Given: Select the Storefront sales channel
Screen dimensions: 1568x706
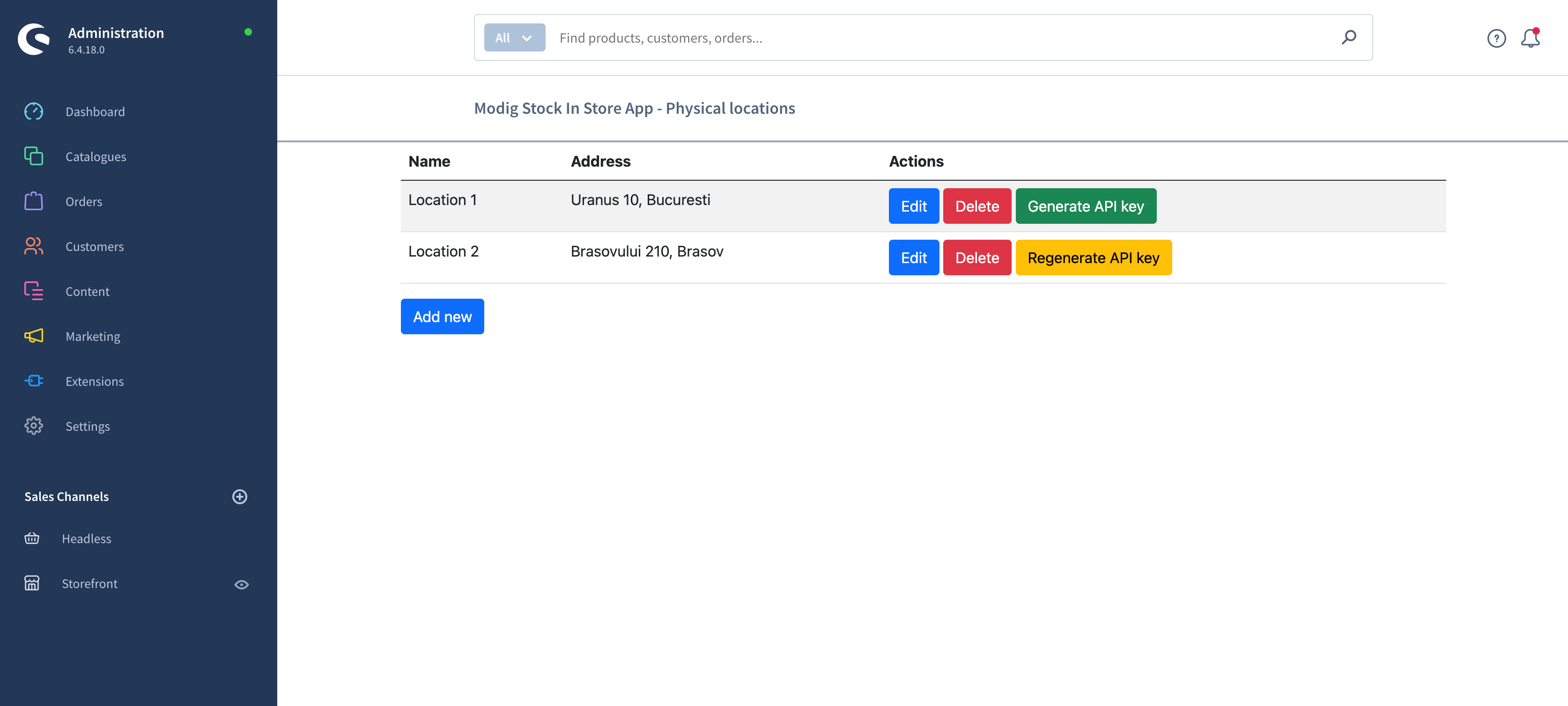Looking at the screenshot, I should pos(89,584).
